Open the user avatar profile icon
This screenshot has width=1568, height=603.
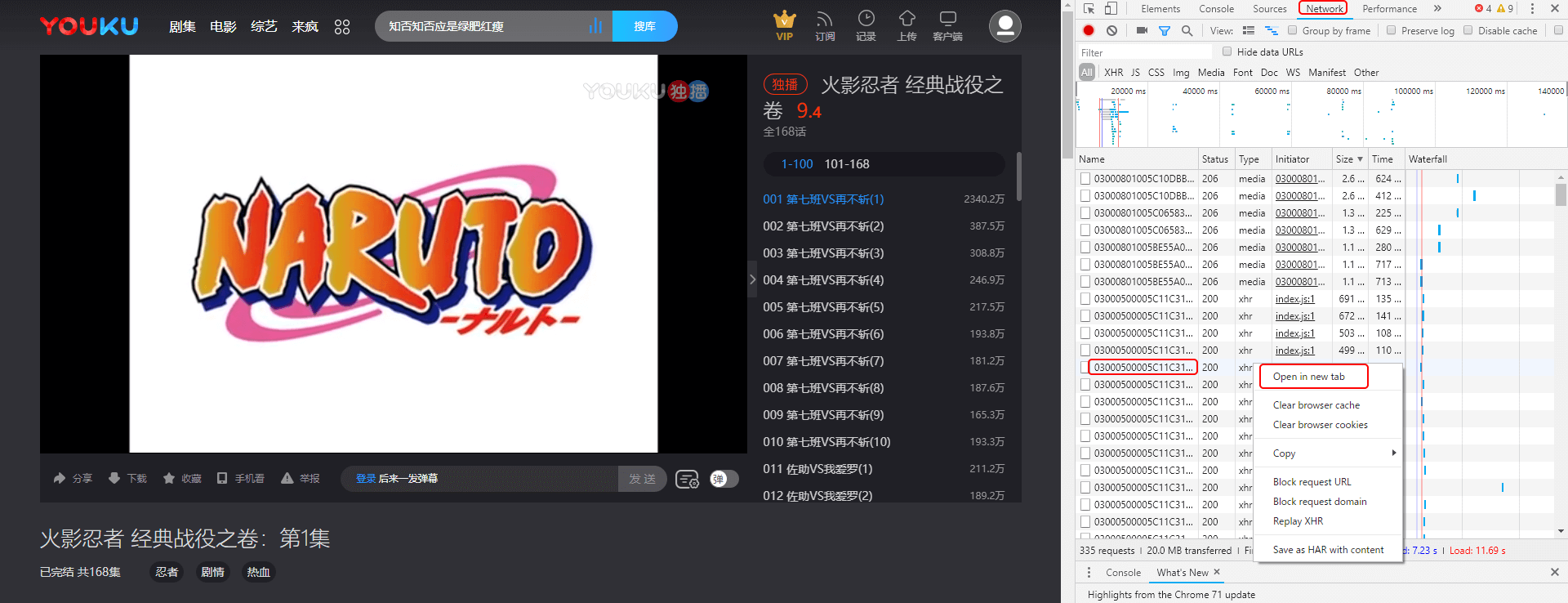tap(1005, 26)
